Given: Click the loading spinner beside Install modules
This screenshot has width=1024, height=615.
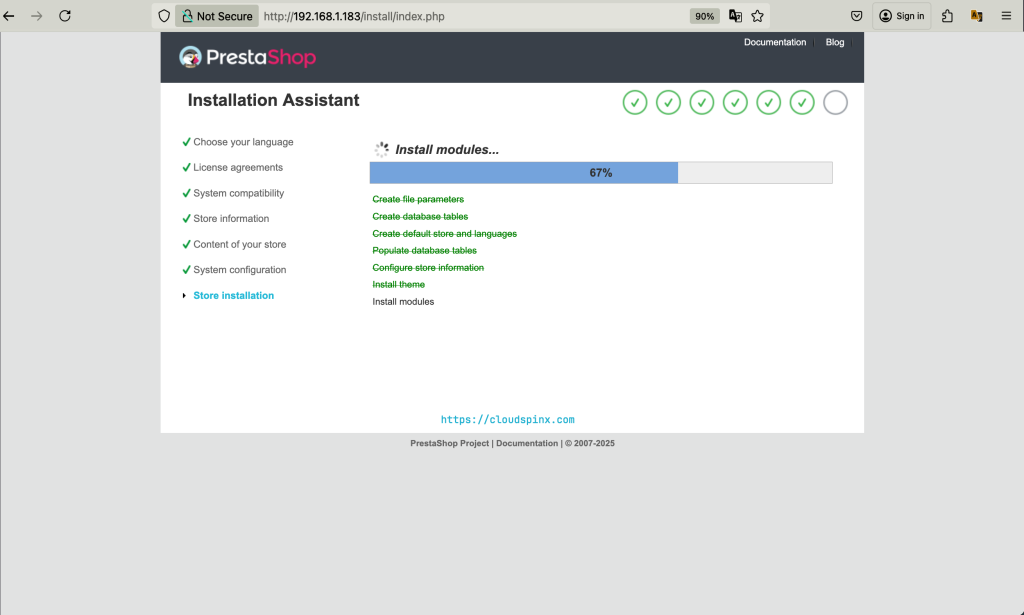Looking at the screenshot, I should point(381,150).
